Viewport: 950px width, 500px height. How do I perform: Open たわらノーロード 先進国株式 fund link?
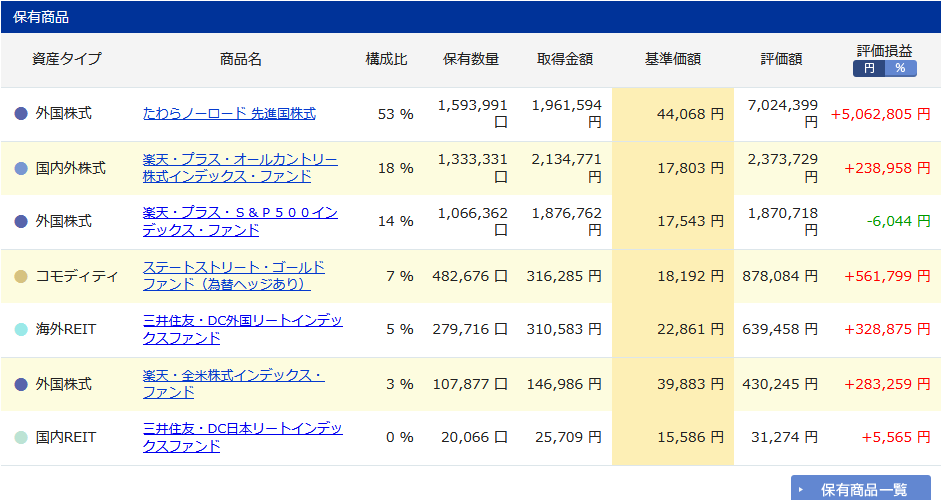pyautogui.click(x=229, y=114)
